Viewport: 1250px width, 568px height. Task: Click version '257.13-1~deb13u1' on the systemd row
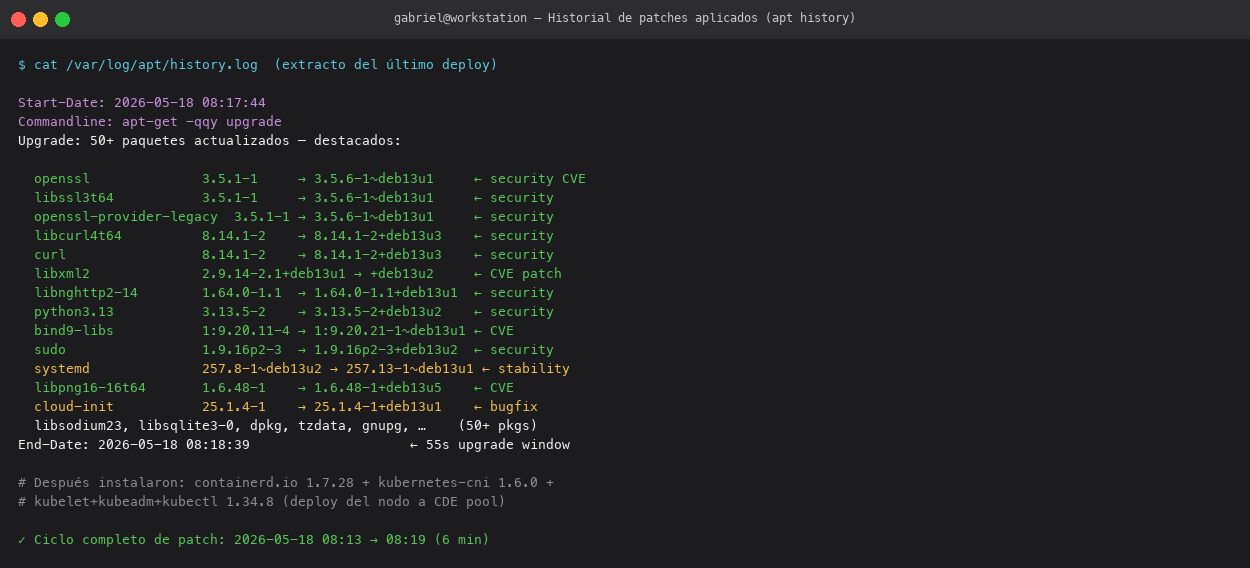410,369
